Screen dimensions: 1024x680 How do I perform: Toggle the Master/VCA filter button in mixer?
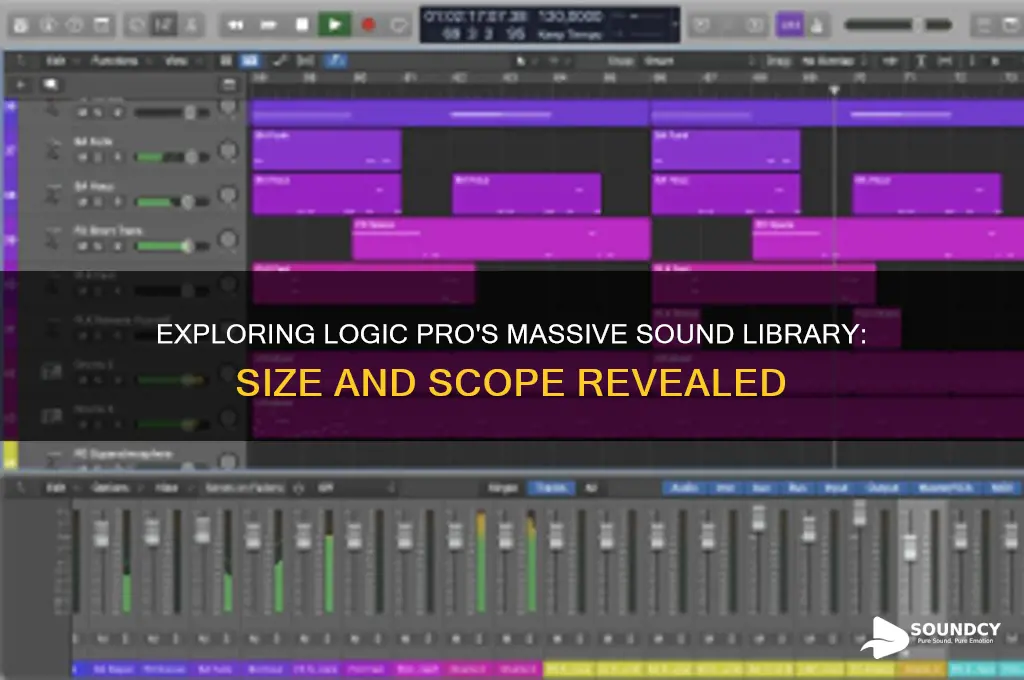click(945, 488)
